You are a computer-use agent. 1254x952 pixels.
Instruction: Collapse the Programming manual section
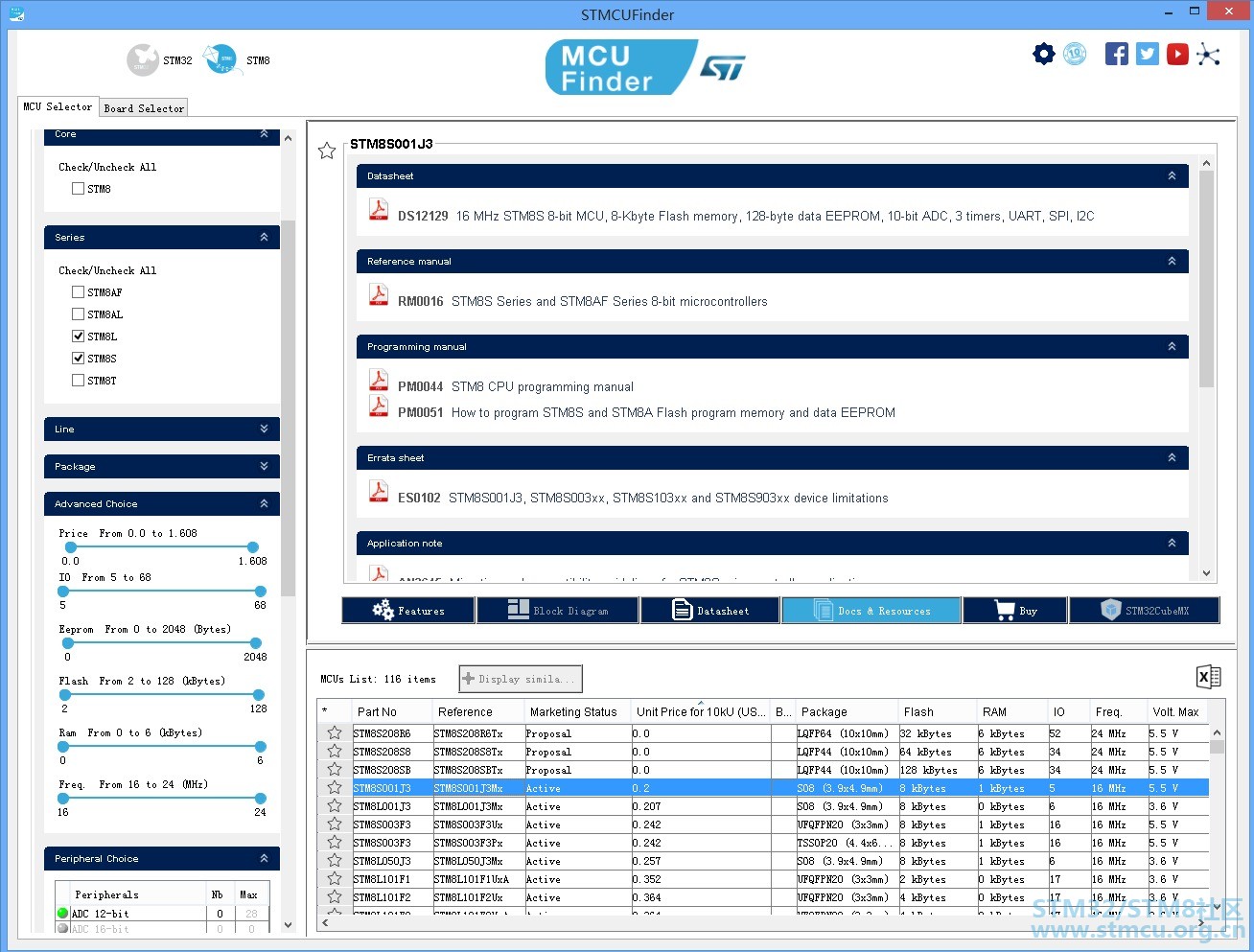pyautogui.click(x=1172, y=346)
